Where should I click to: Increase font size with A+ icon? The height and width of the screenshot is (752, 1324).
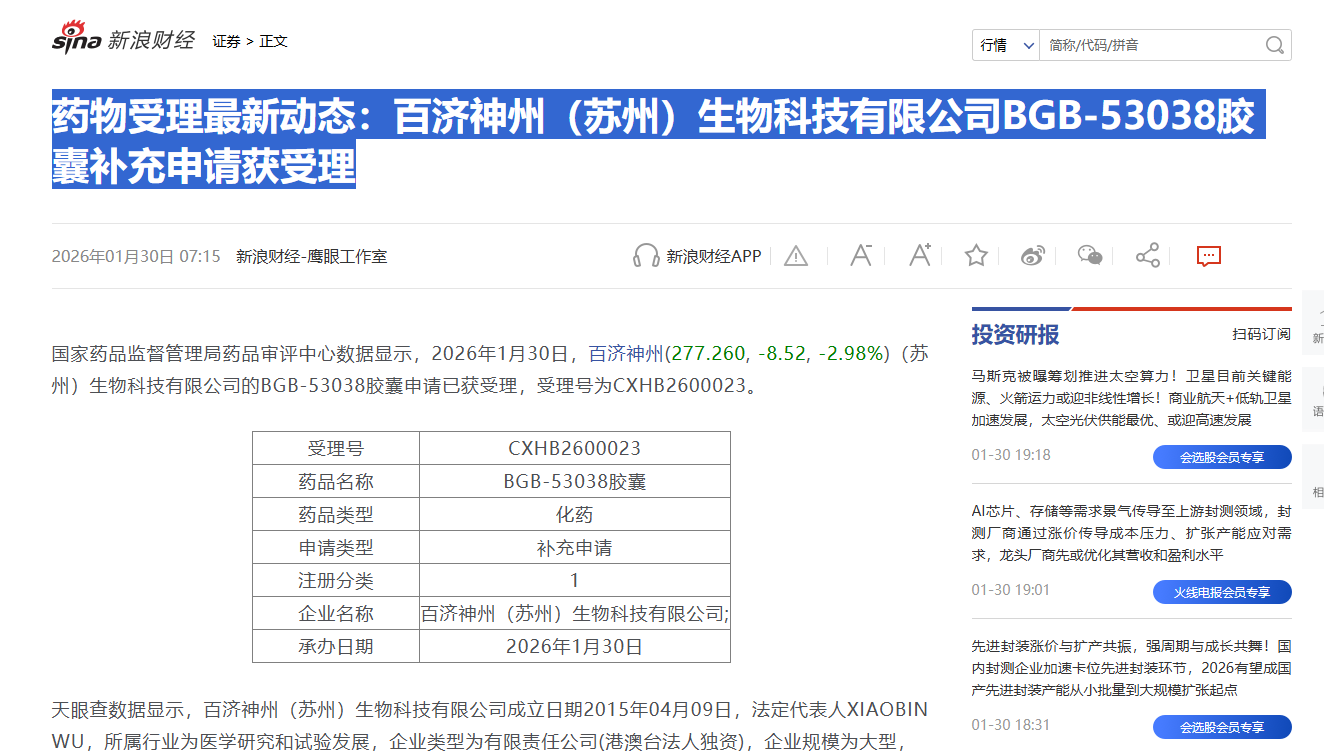[x=920, y=255]
